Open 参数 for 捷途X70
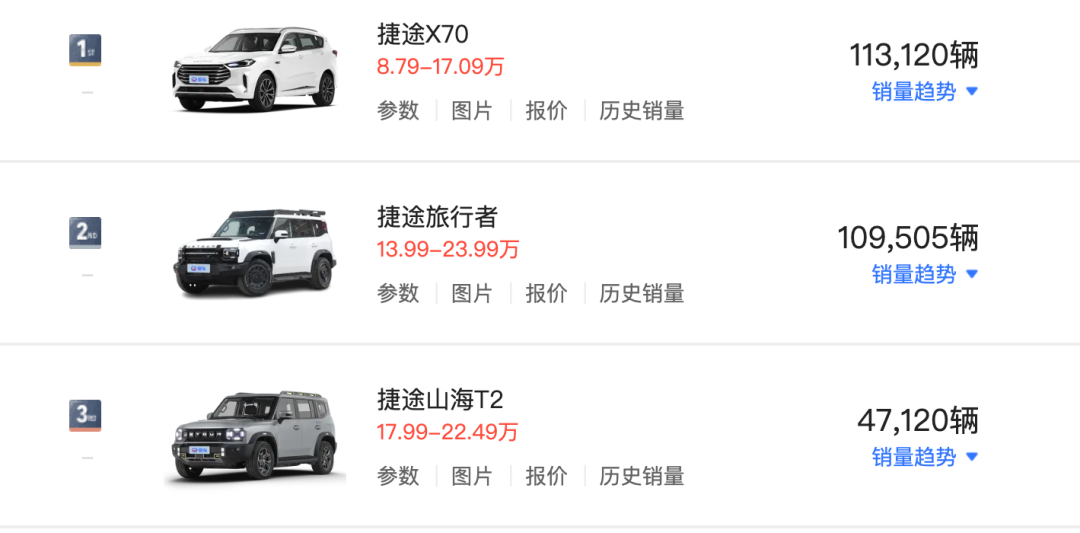 coord(398,110)
